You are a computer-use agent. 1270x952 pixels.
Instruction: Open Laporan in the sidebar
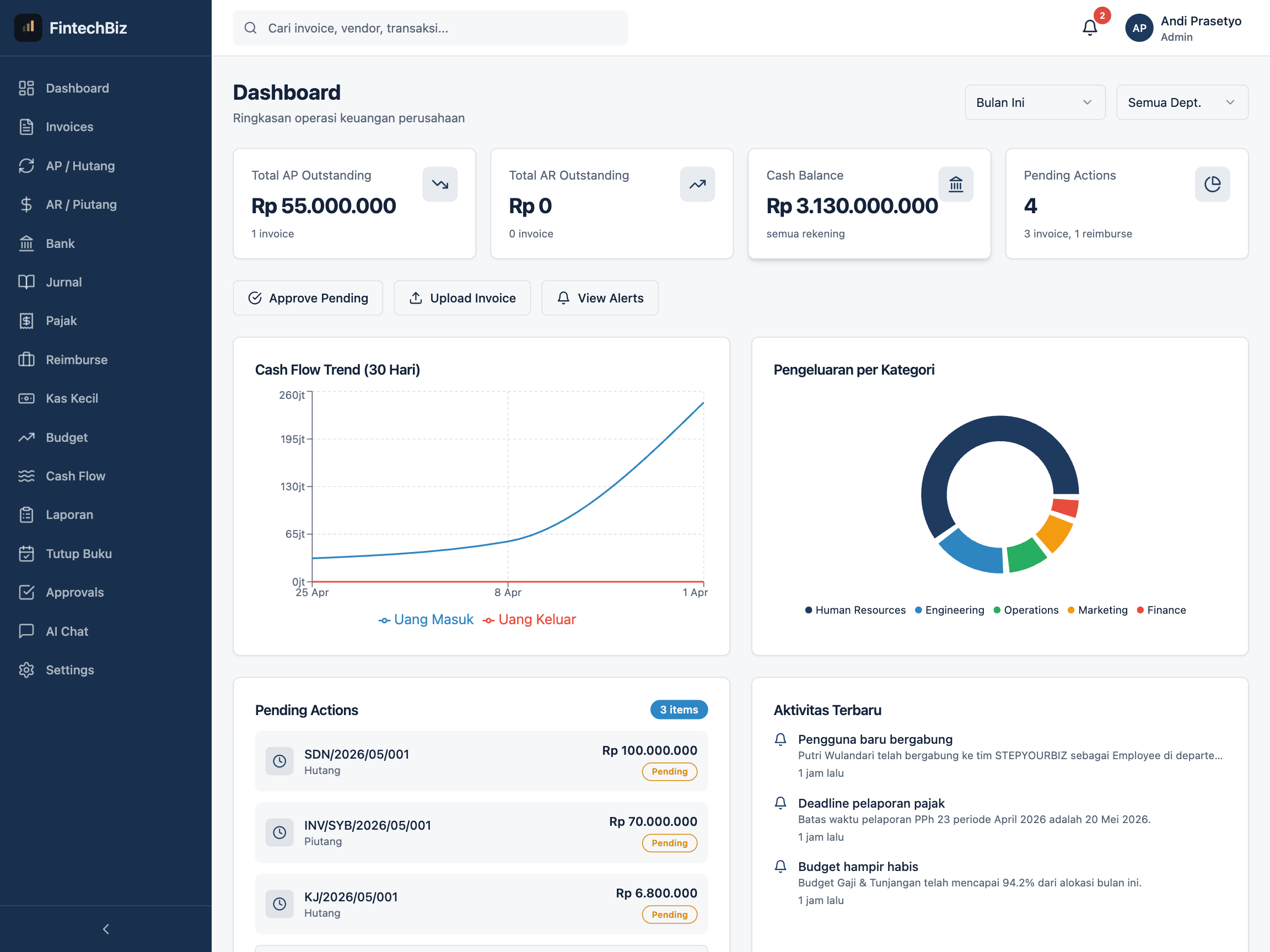[x=106, y=515]
